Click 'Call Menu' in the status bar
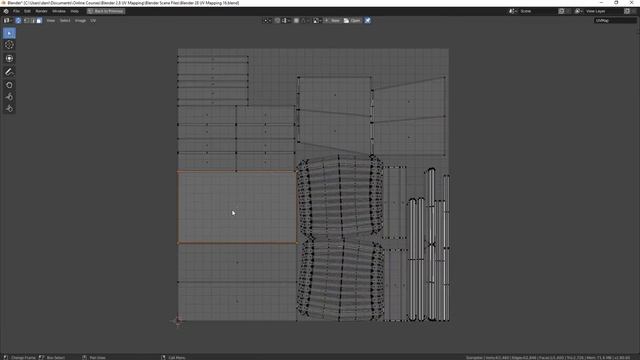This screenshot has width=640, height=360. [177, 358]
